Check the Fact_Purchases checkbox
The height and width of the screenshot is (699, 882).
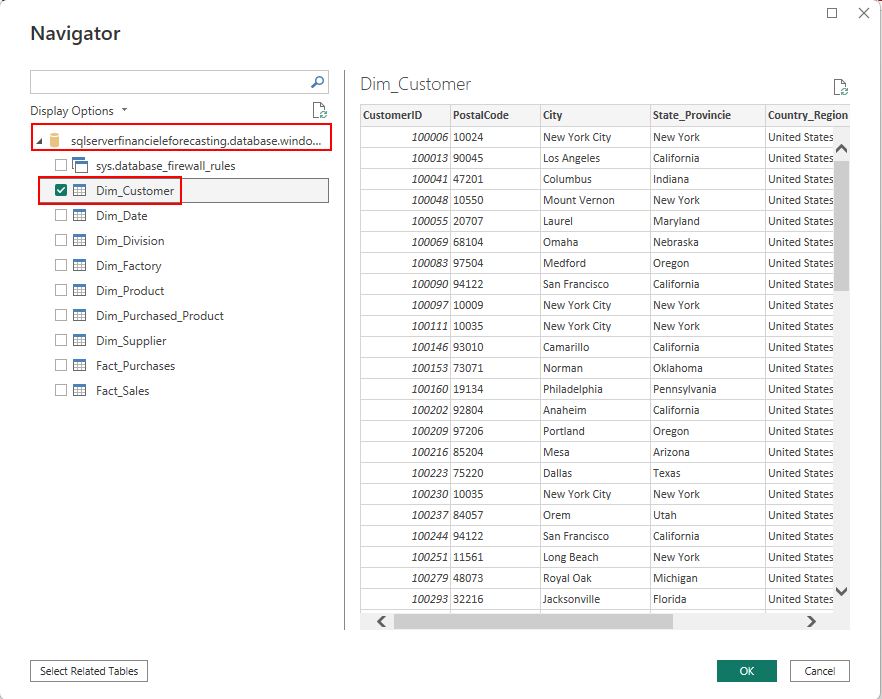click(x=61, y=365)
